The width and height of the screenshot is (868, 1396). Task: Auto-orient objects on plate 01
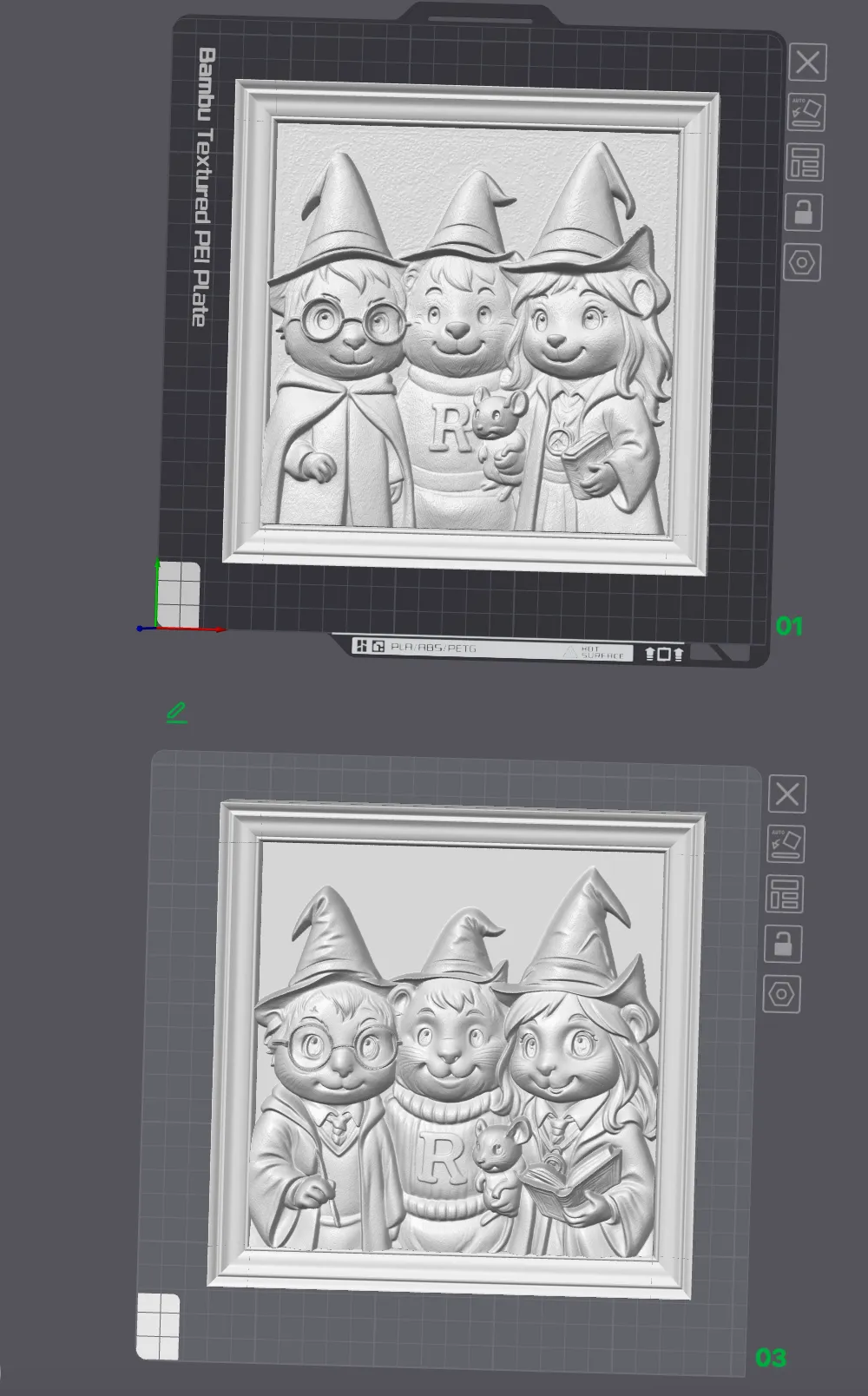(x=806, y=113)
